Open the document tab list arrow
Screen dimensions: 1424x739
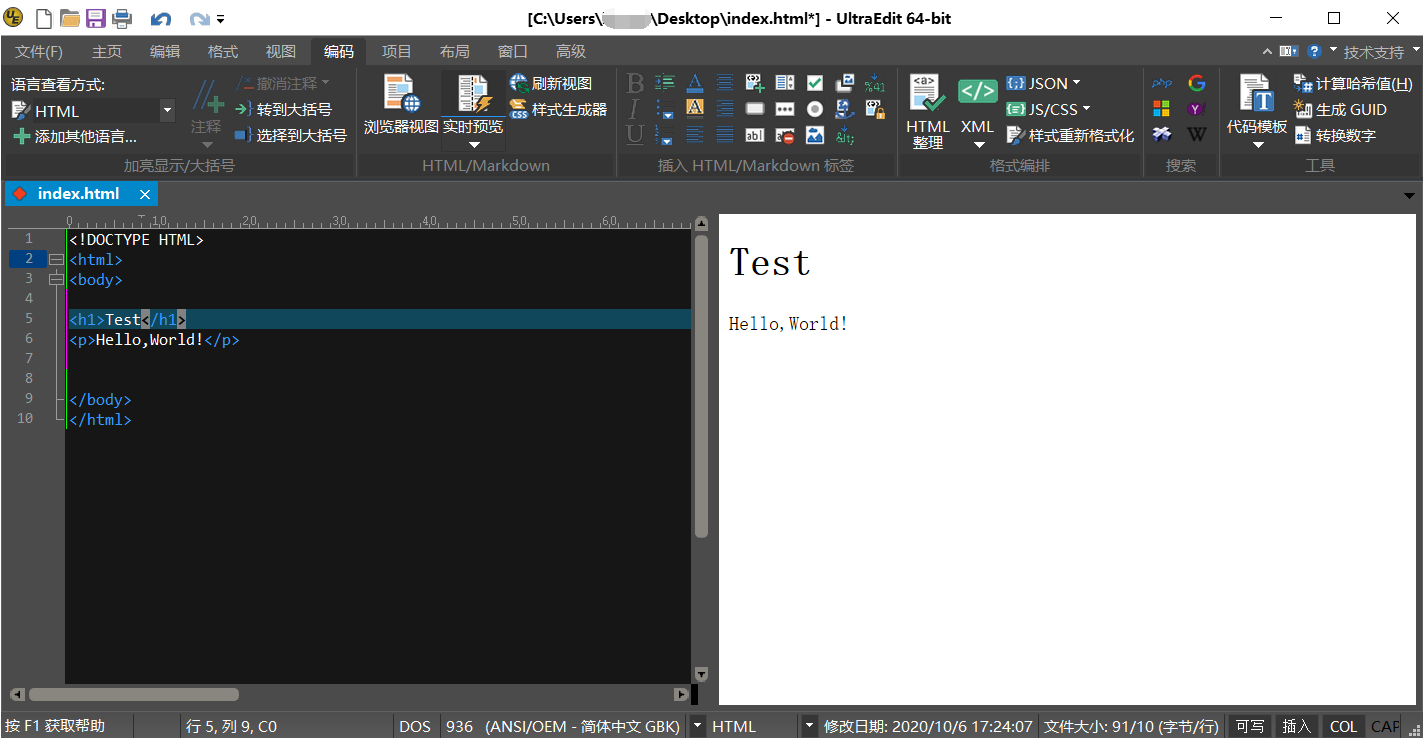(1410, 195)
